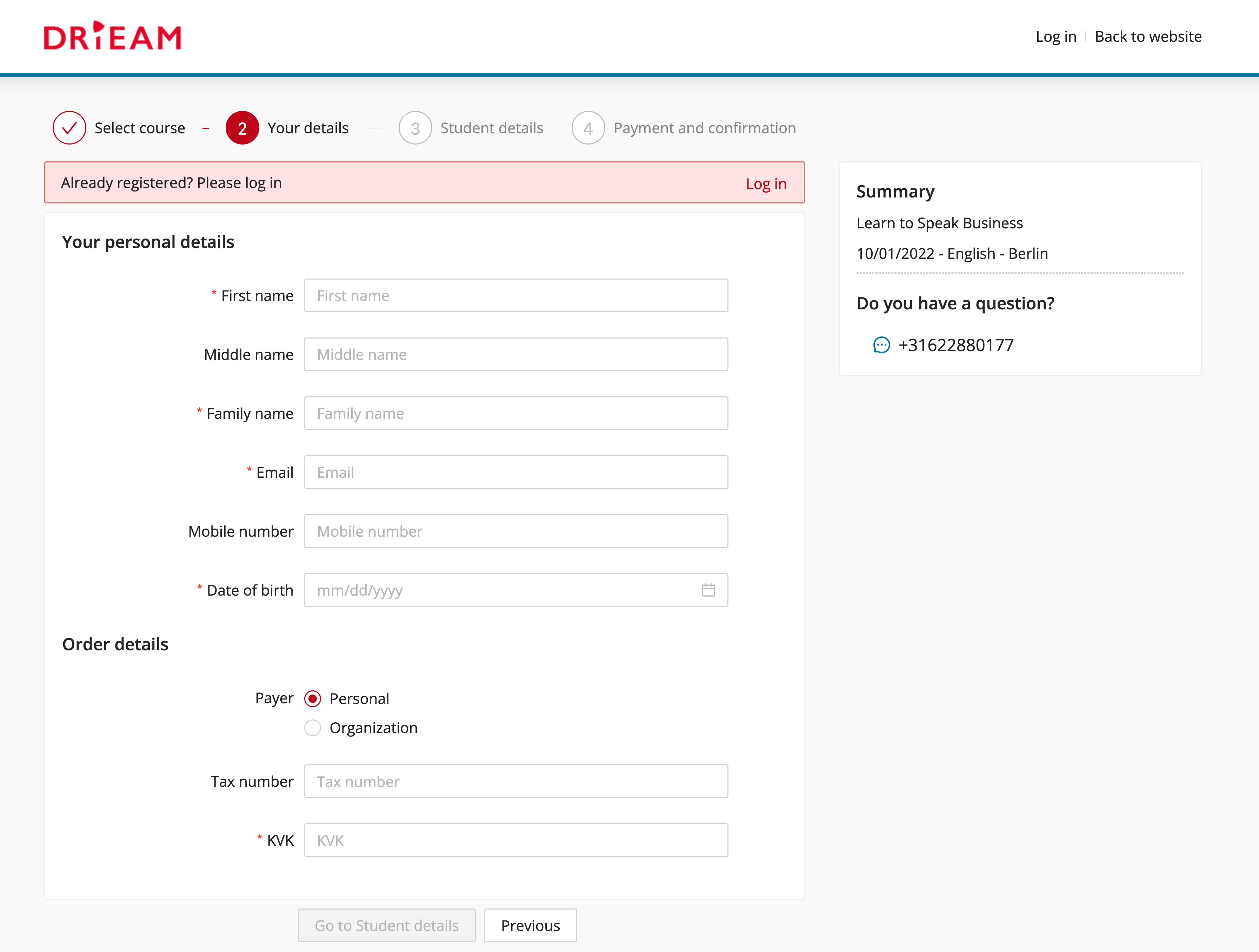Open the Student details step label
Screen dimensions: 1259x952
[492, 128]
